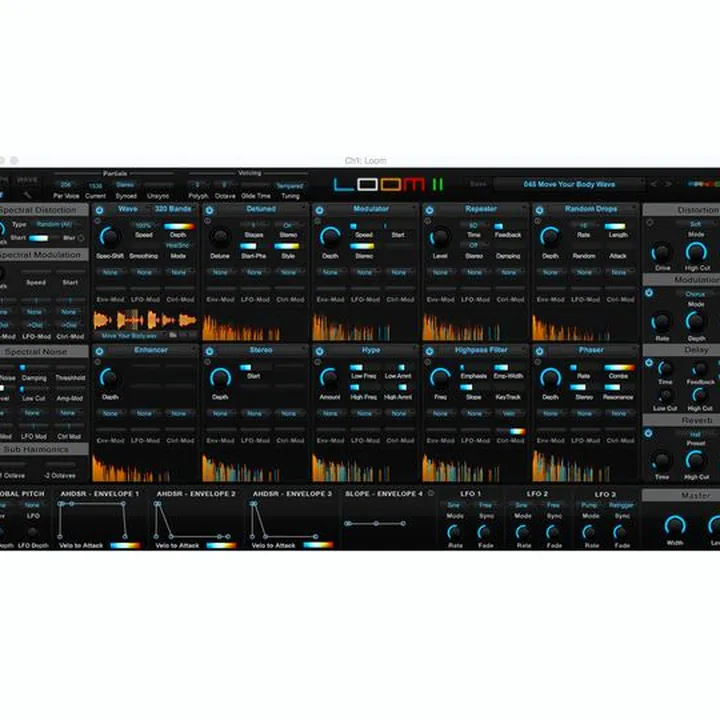720x720 pixels.
Task: Click the Save button
Action: 478,184
